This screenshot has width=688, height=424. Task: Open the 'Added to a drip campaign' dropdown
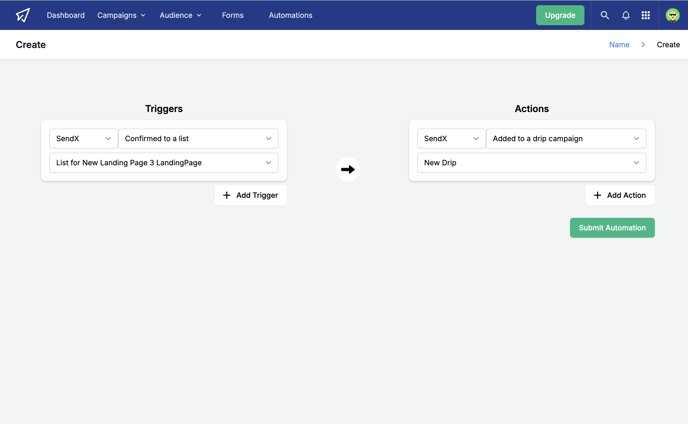[x=566, y=139]
